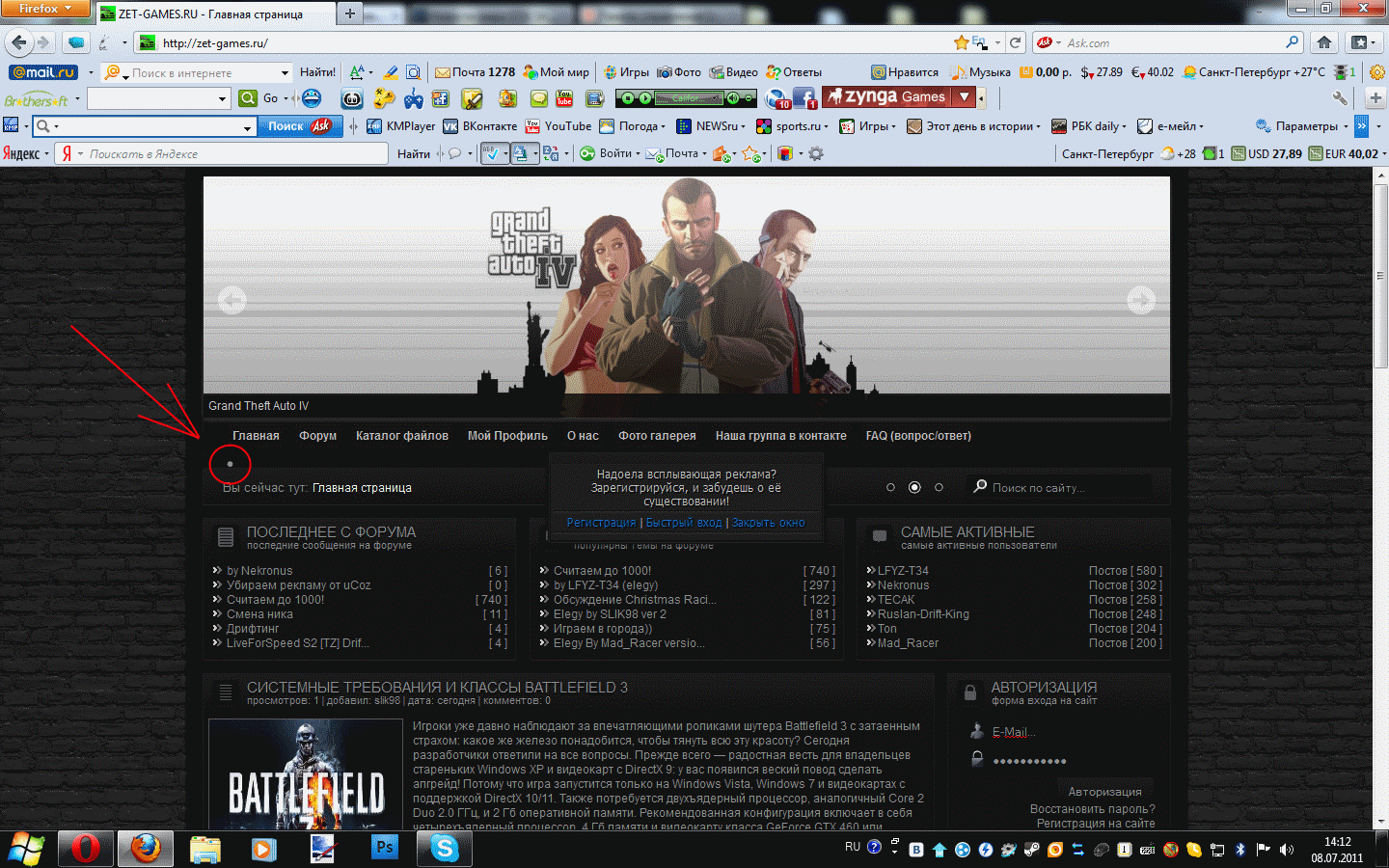Screen dimensions: 1389x868
Task: Click the text highlighter marker icon
Action: [x=391, y=72]
